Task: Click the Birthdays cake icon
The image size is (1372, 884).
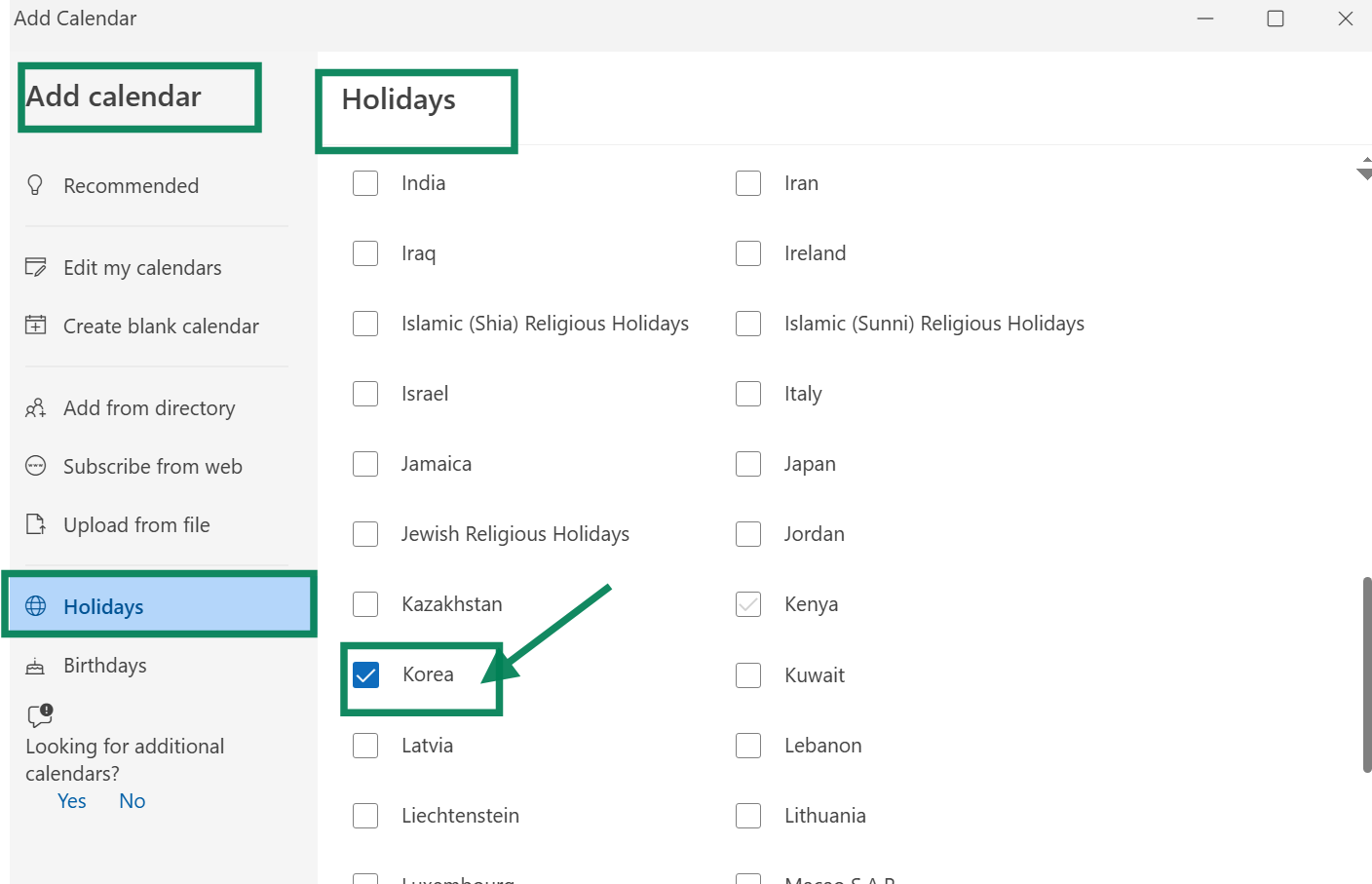Action: click(35, 666)
